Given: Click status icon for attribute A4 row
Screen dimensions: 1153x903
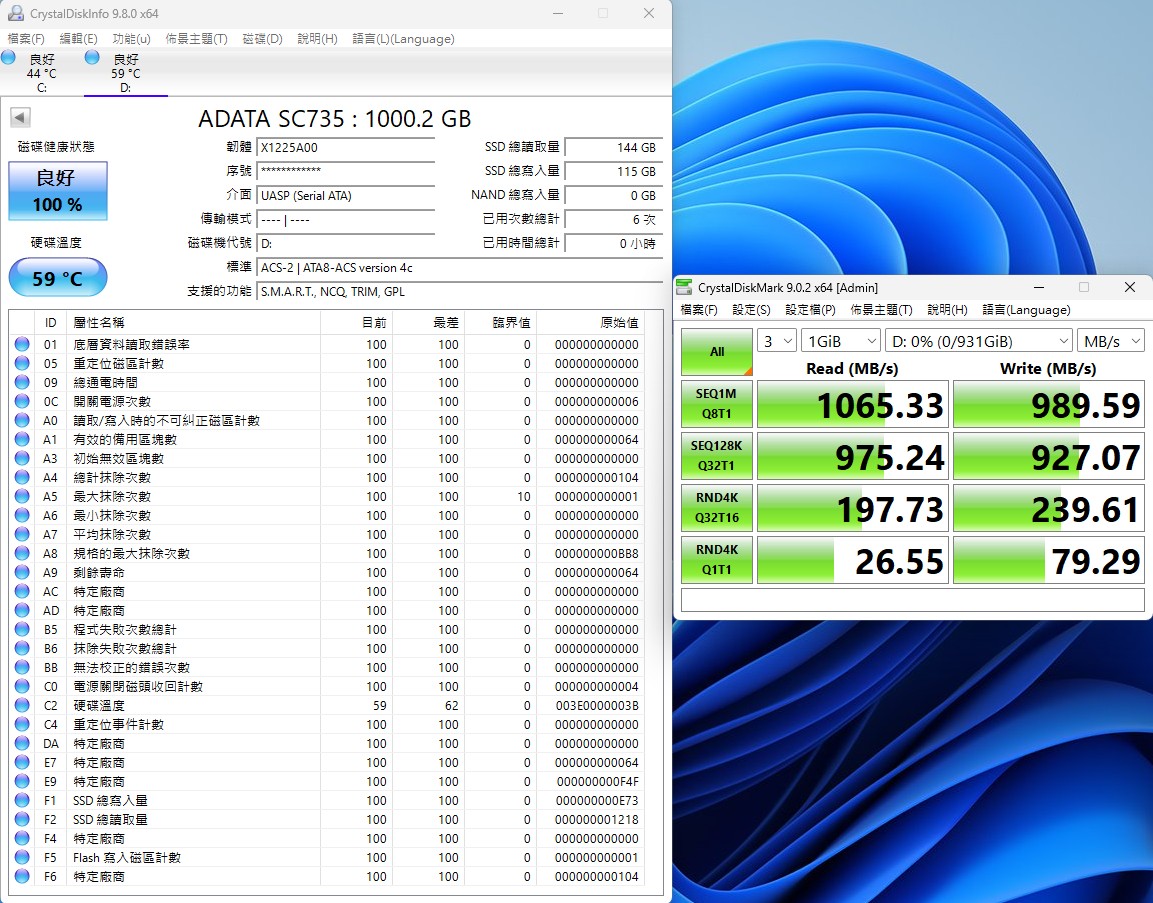Looking at the screenshot, I should click(22, 477).
